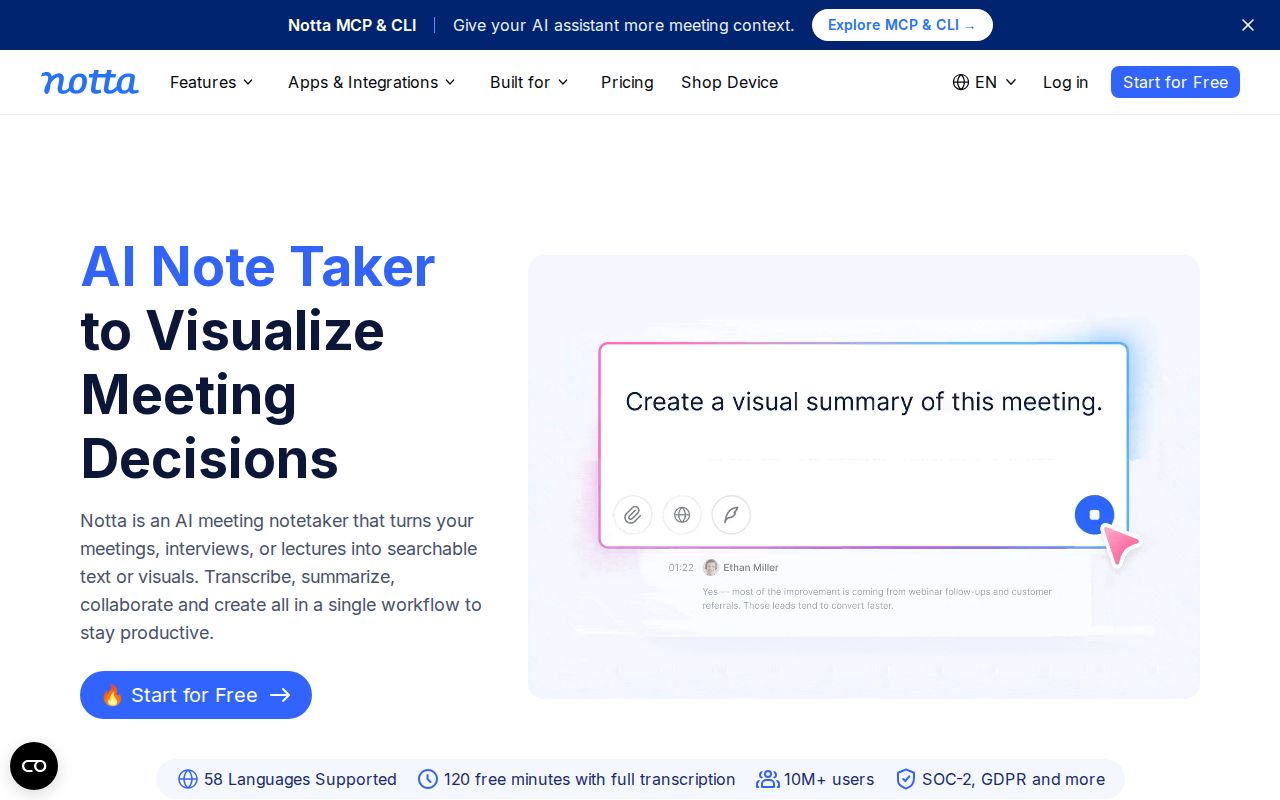Viewport: 1280px width, 800px height.
Task: Click '120 free minutes with full transcription' text
Action: click(590, 779)
